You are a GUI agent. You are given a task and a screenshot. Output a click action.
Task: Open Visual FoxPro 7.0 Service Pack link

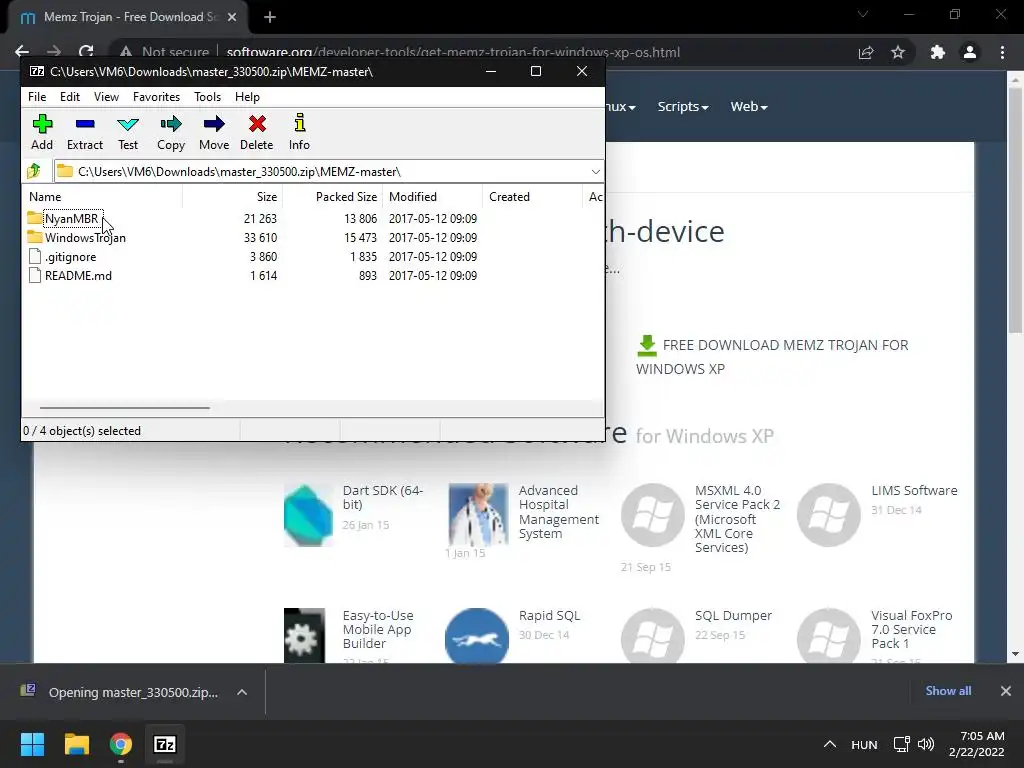pos(912,629)
